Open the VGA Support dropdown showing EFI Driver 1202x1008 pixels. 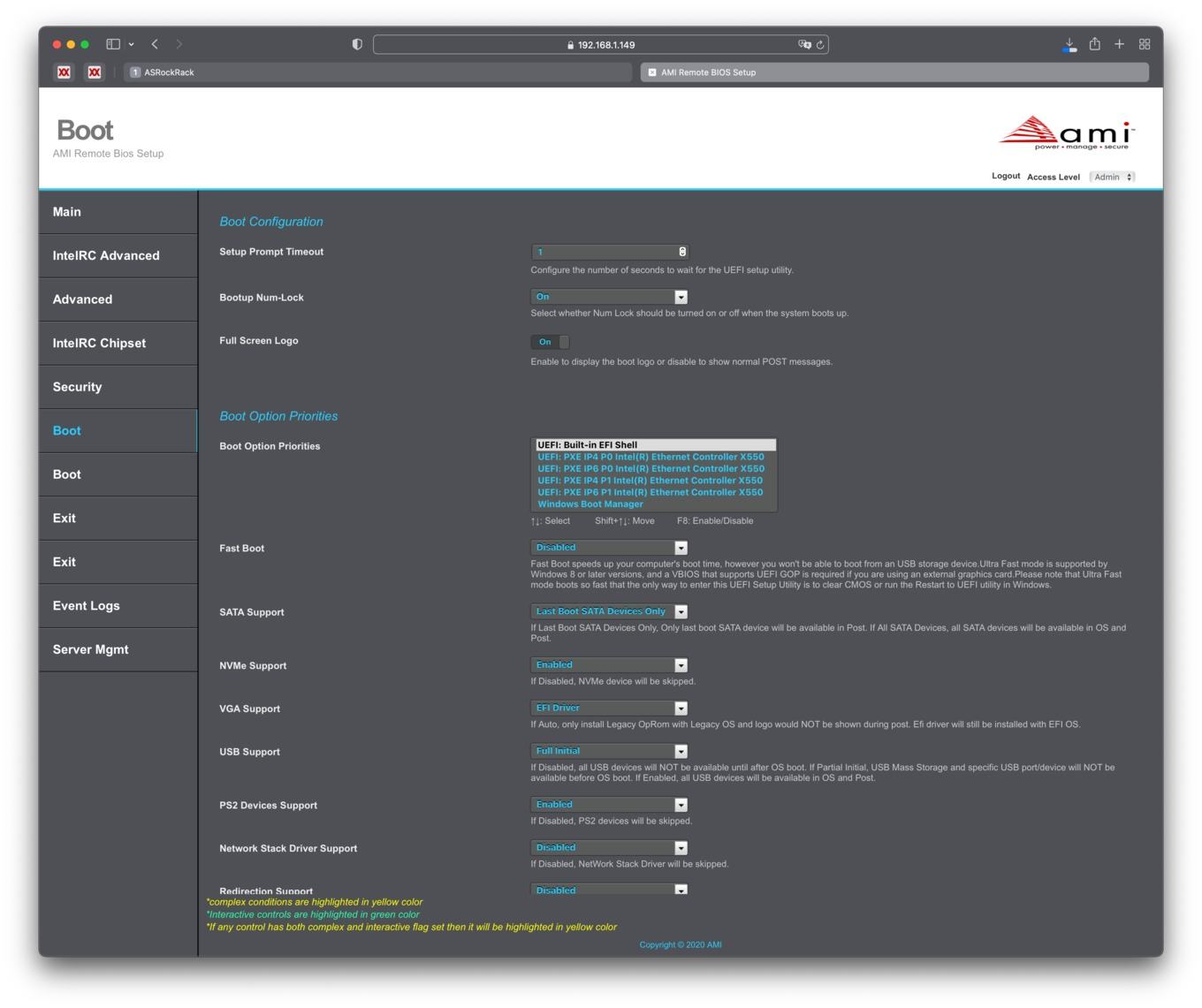click(610, 709)
